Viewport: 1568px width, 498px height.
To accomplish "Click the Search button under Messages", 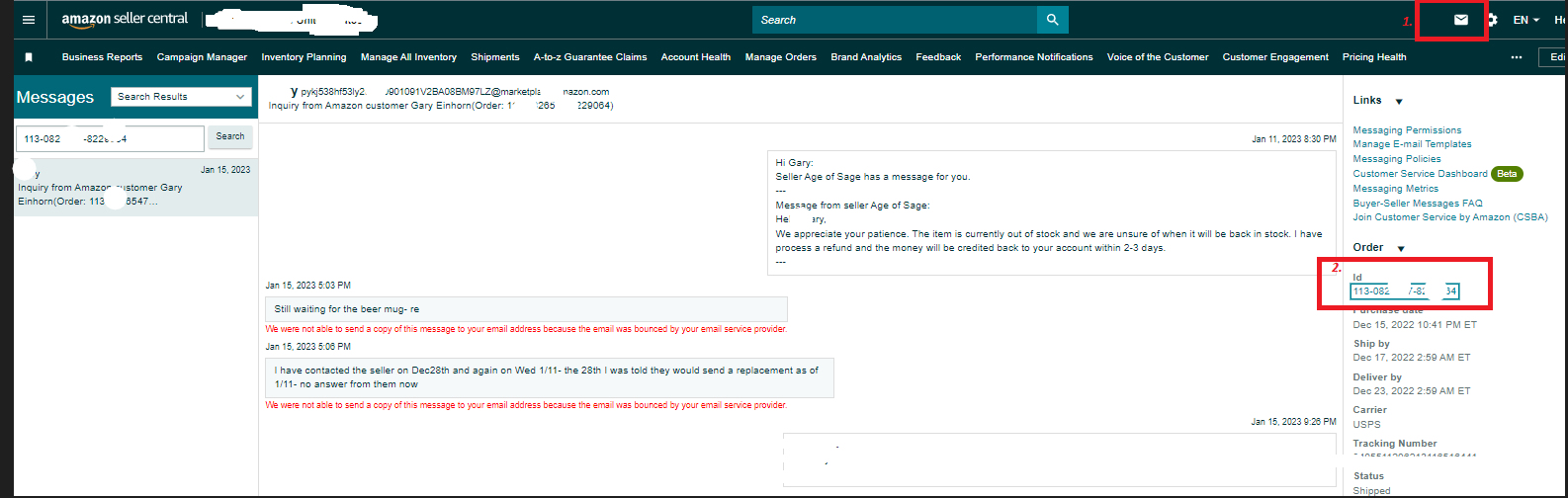I will (230, 137).
